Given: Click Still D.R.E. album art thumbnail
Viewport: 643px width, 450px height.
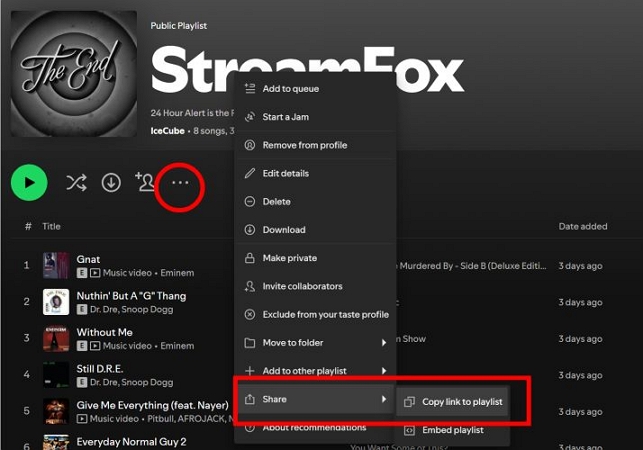Looking at the screenshot, I should coord(56,375).
